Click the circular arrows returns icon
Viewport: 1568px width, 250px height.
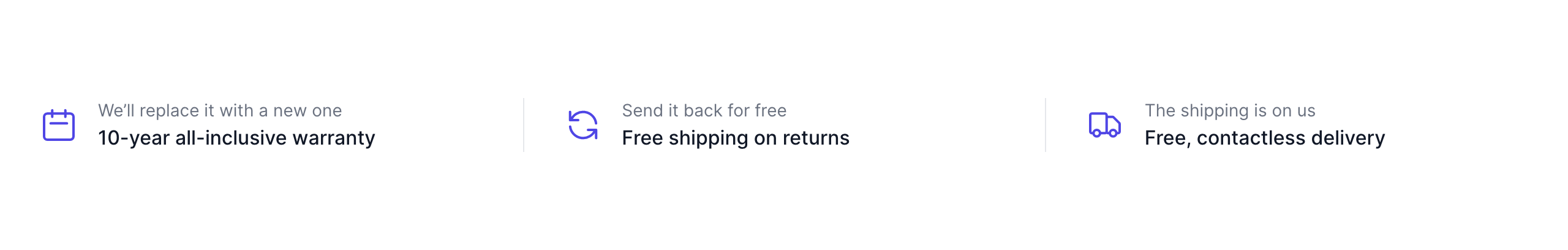click(582, 125)
